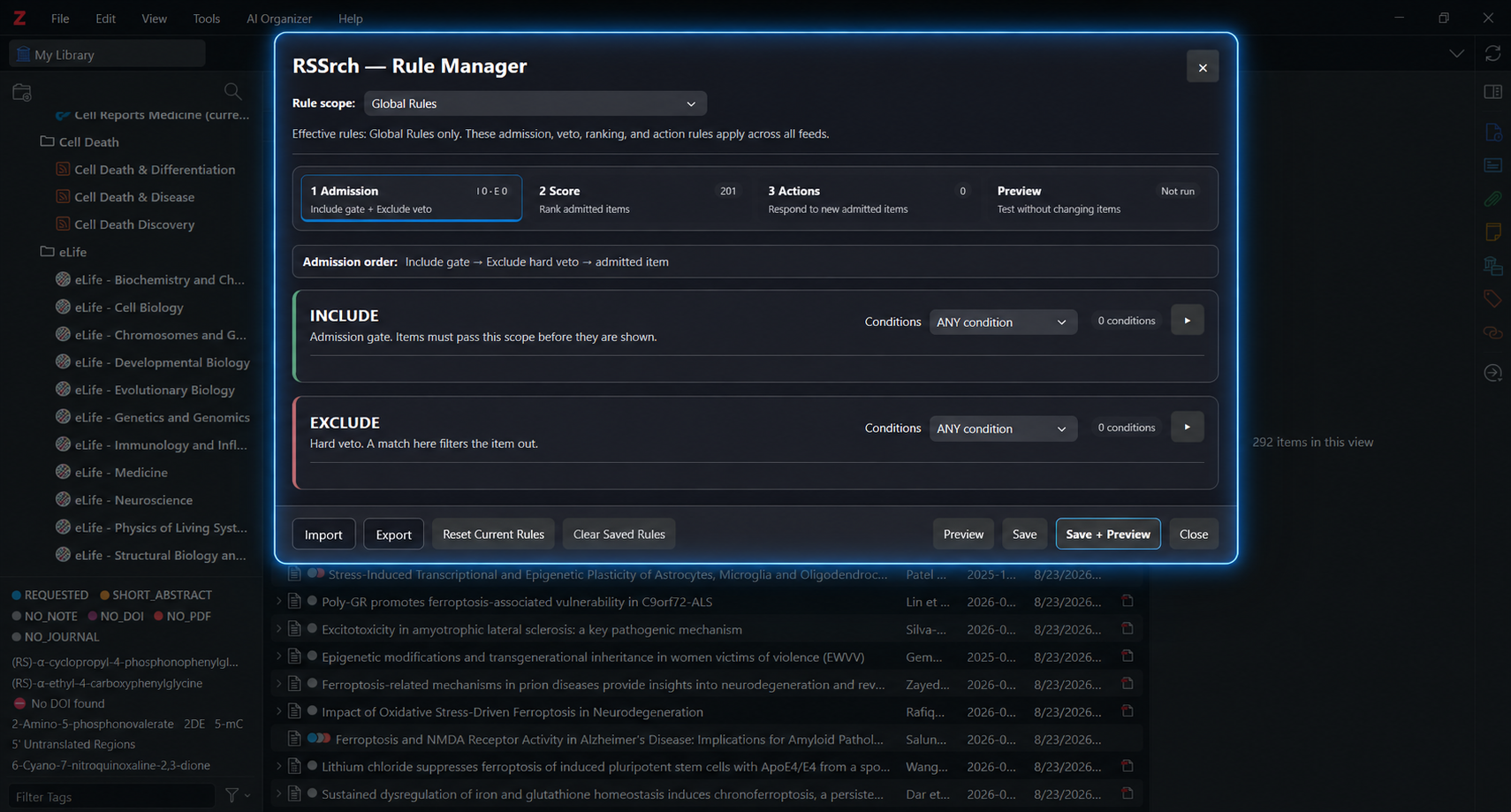1511x812 pixels.
Task: Click the PDF icon on Lithium chloride row
Action: click(1128, 766)
